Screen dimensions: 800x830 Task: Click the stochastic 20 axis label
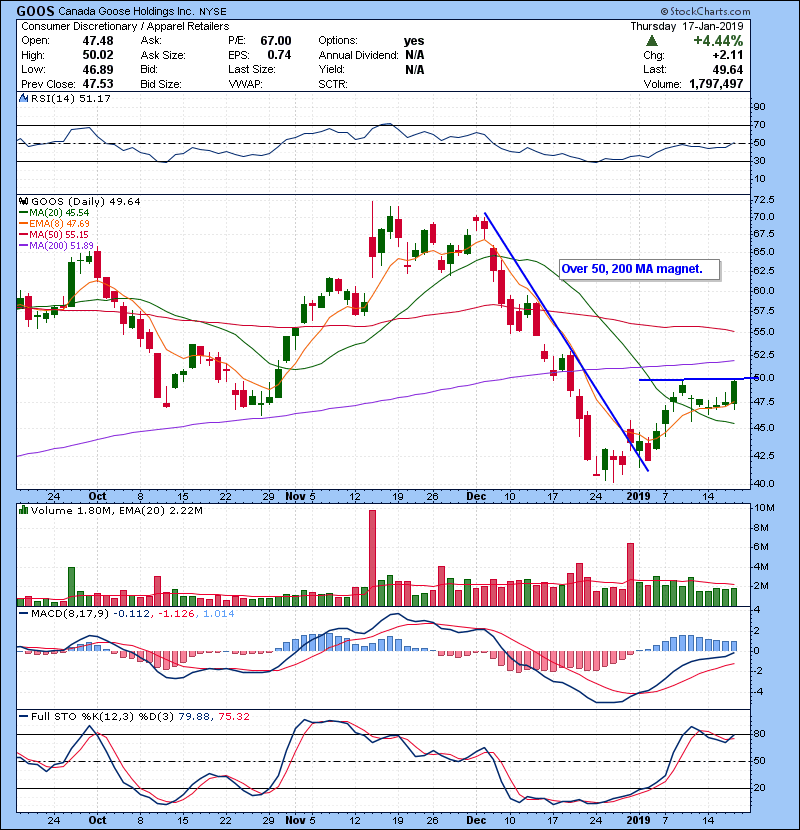[x=759, y=788]
